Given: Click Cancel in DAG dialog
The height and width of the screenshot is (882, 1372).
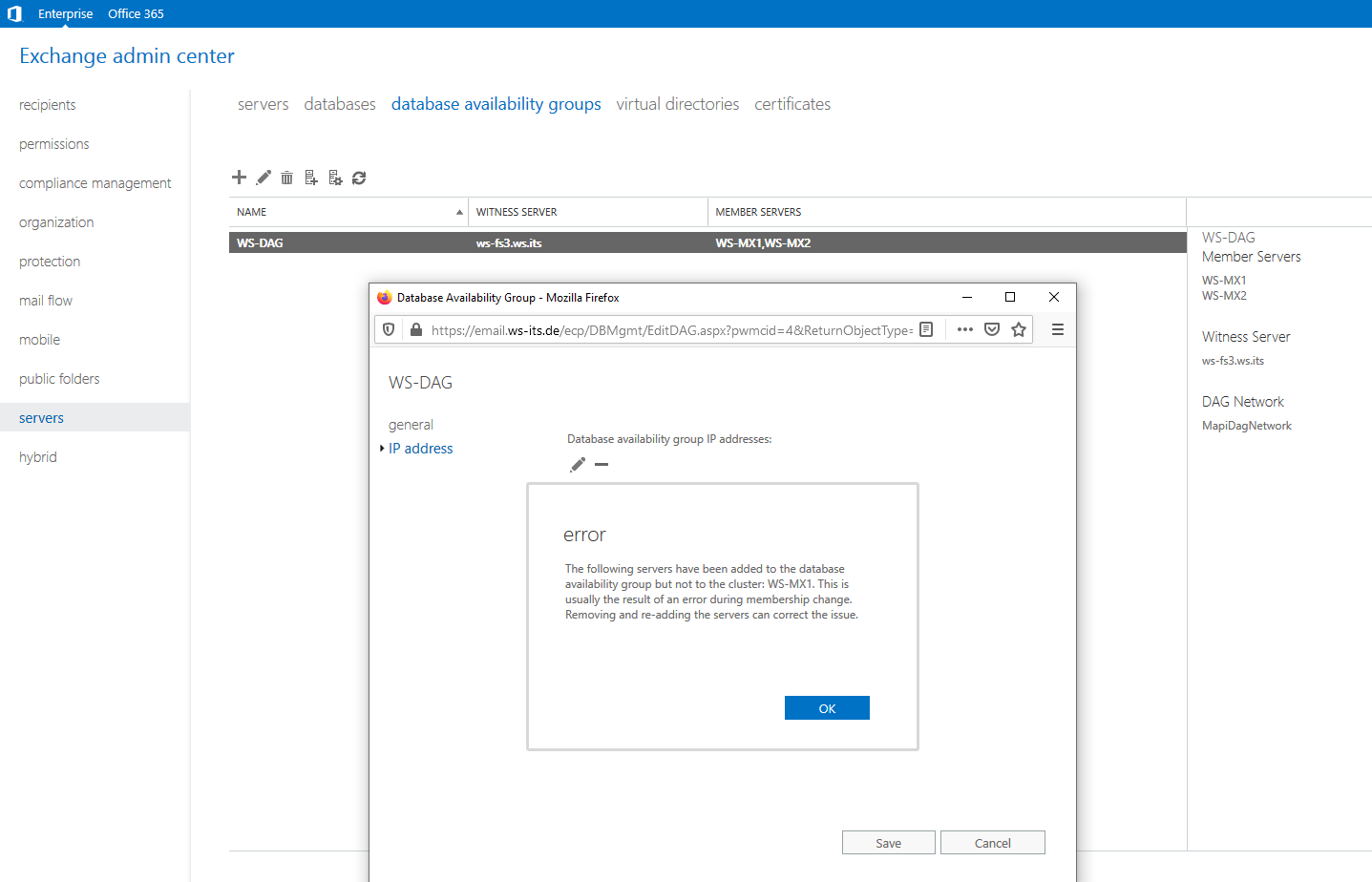Looking at the screenshot, I should (x=993, y=843).
